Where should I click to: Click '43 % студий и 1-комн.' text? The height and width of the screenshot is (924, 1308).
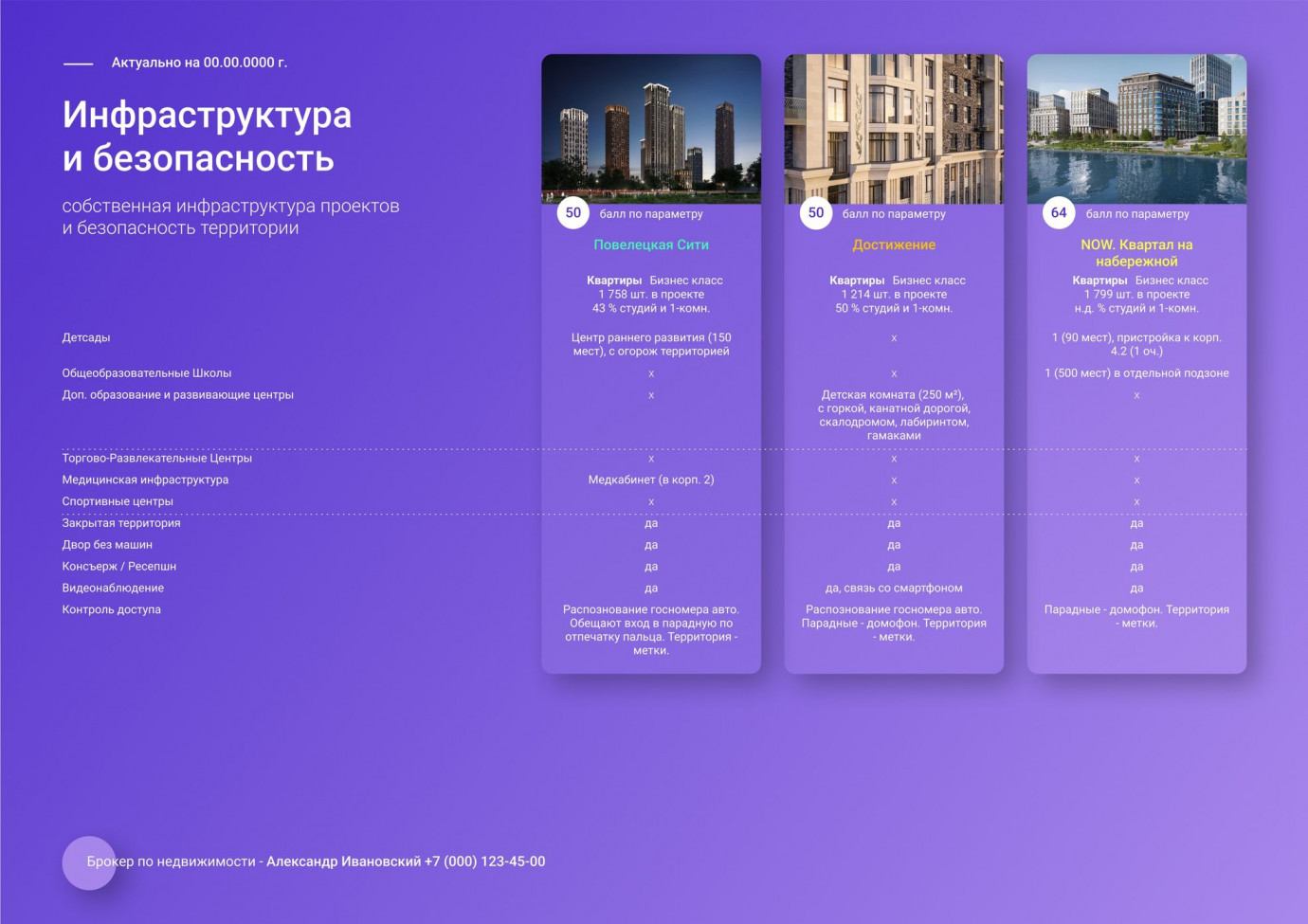[651, 309]
